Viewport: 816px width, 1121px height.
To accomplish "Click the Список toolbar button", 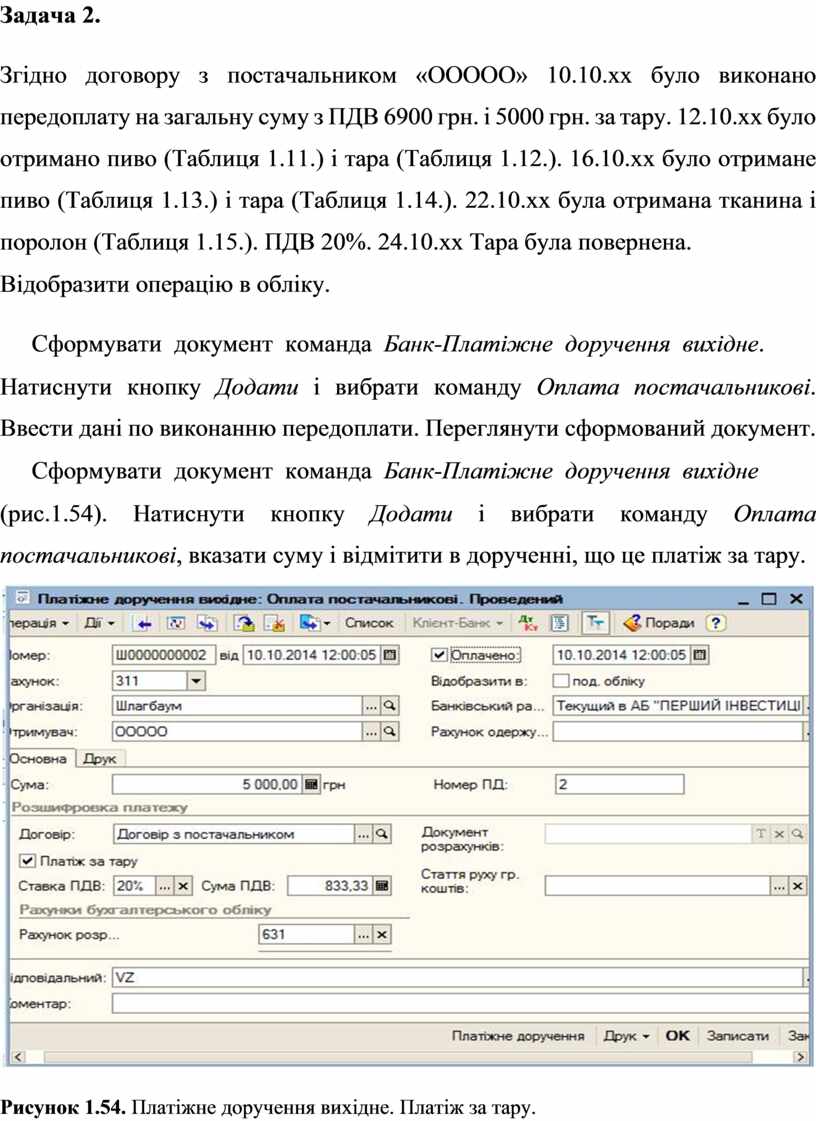I will click(369, 623).
